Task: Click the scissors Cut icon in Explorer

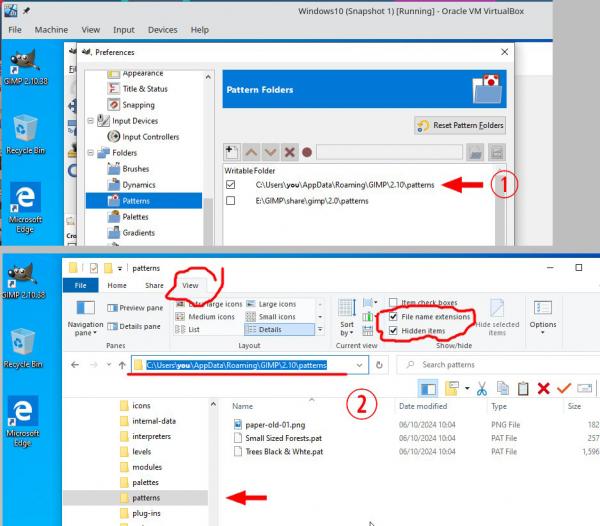Action: (482, 389)
